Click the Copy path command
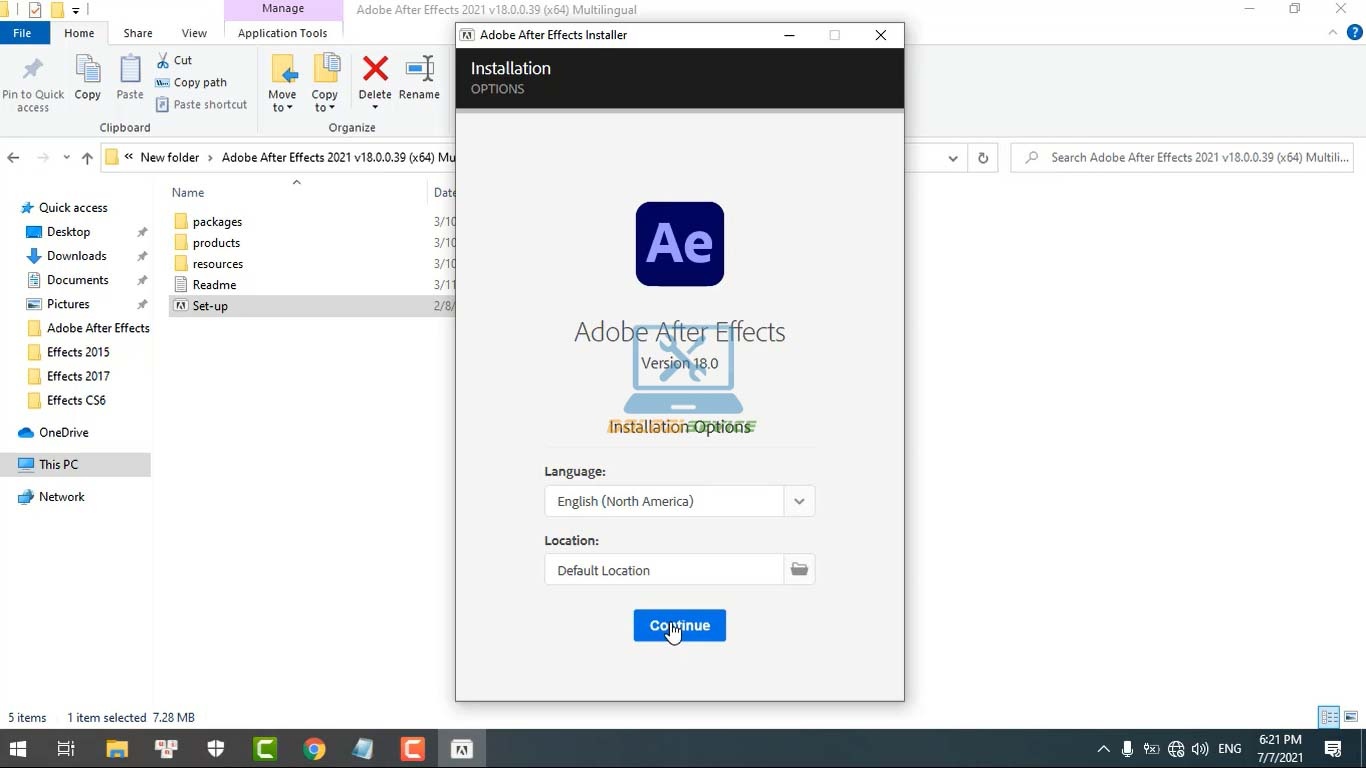The height and width of the screenshot is (768, 1366). (x=191, y=82)
